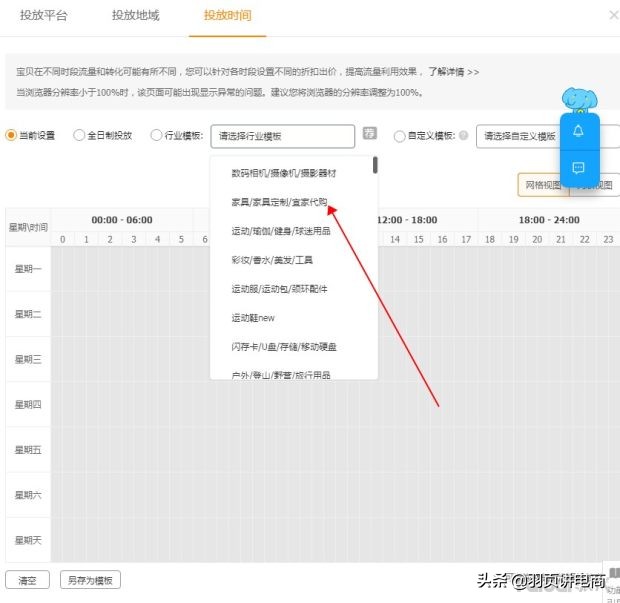Switch to the 投放地域 tab
The height and width of the screenshot is (603, 620).
(x=136, y=15)
